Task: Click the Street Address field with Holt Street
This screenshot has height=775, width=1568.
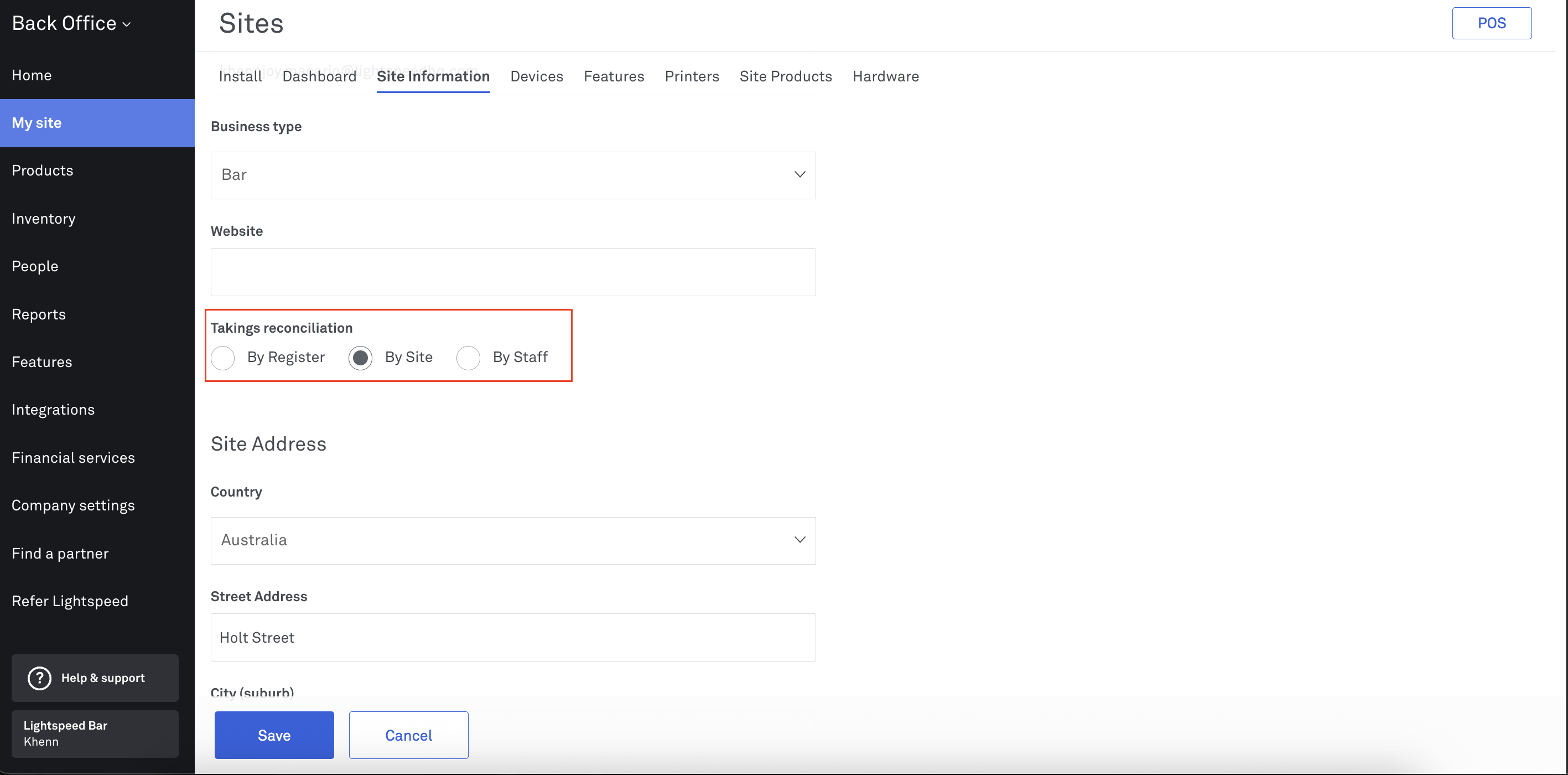Action: 512,637
